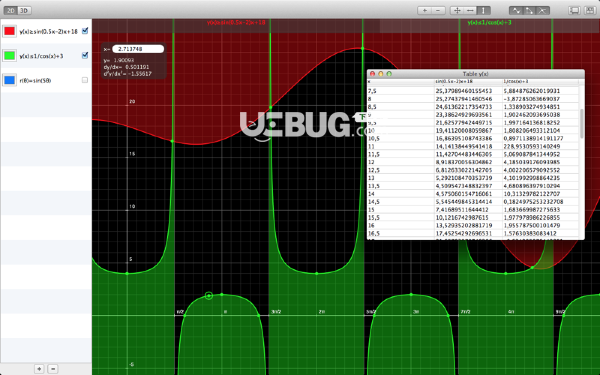Image resolution: width=600 pixels, height=375 pixels.
Task: Click the sidebar panel toggle icon
Action: click(574, 10)
